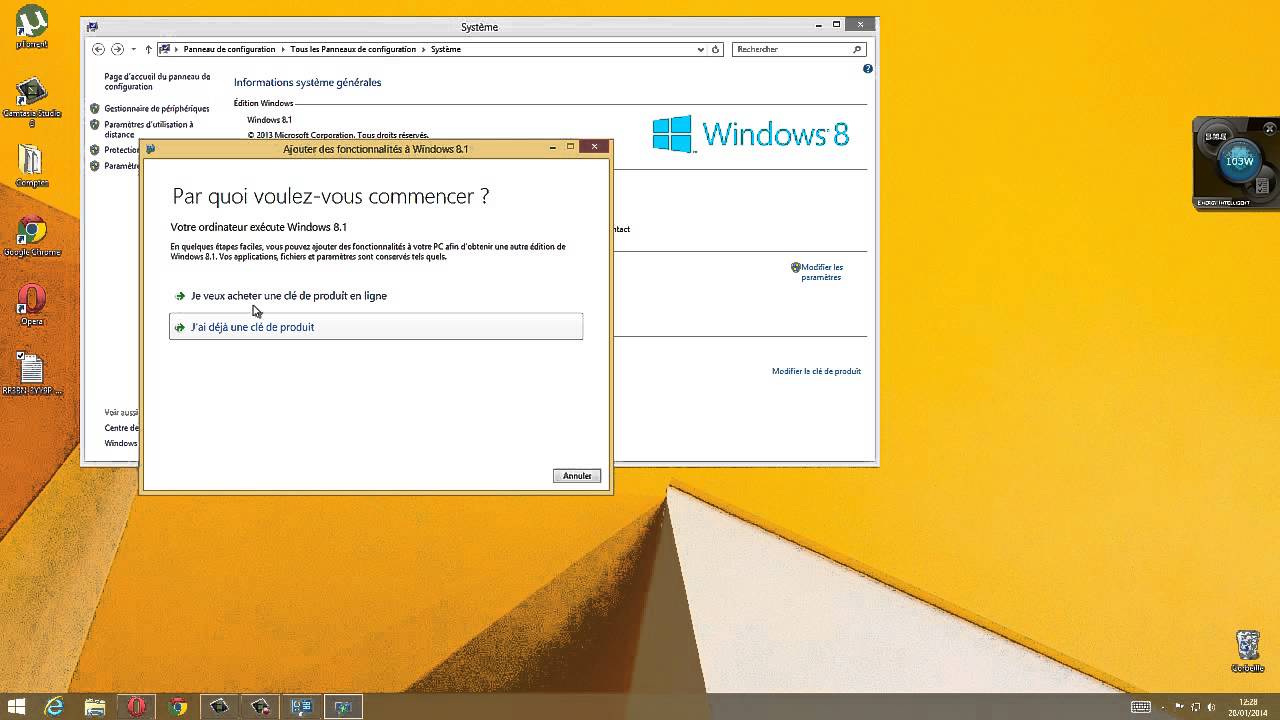Click the taskbar clock showing 12:28
The image size is (1280, 720).
pyautogui.click(x=1247, y=707)
